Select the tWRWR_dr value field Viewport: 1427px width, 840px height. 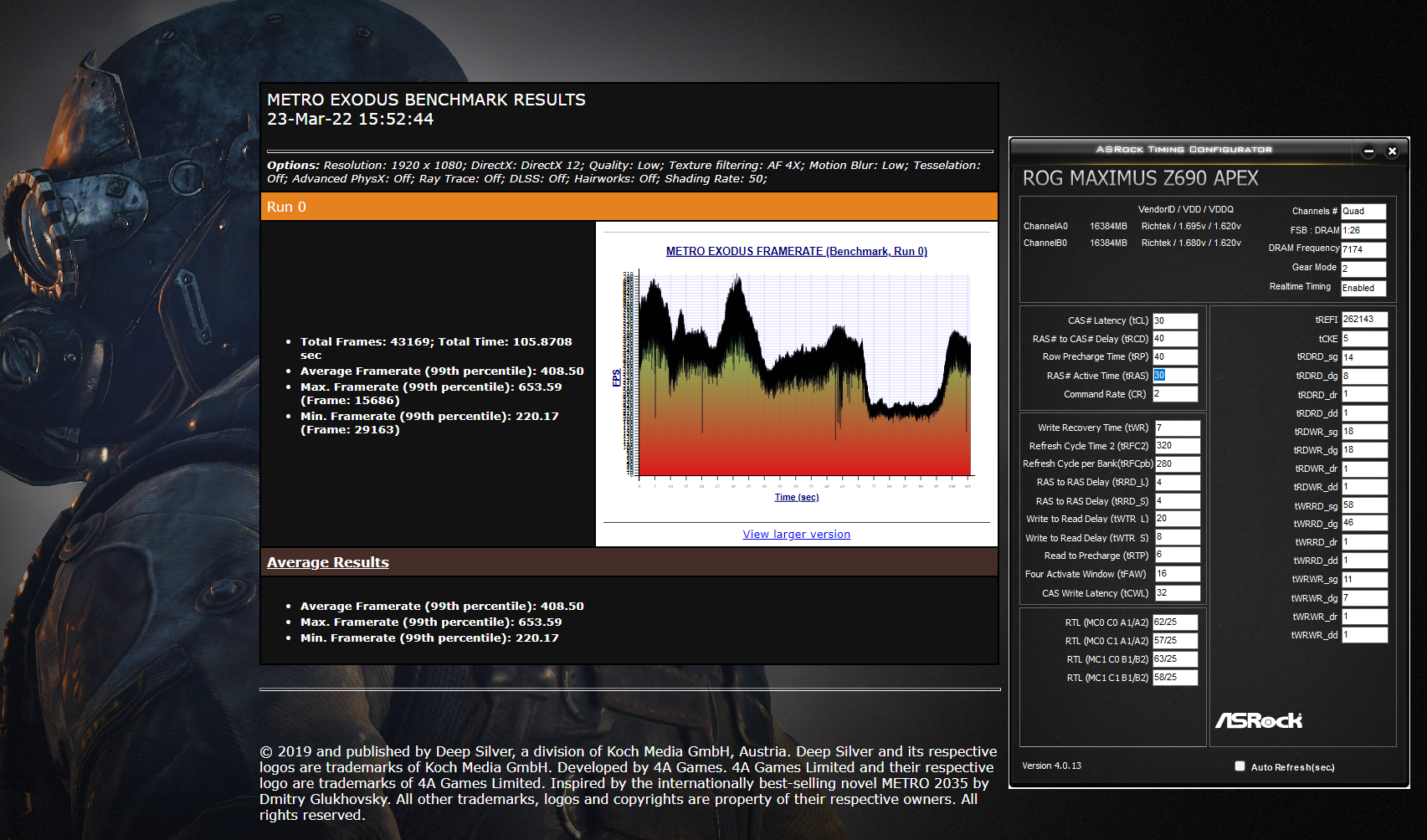pyautogui.click(x=1364, y=617)
